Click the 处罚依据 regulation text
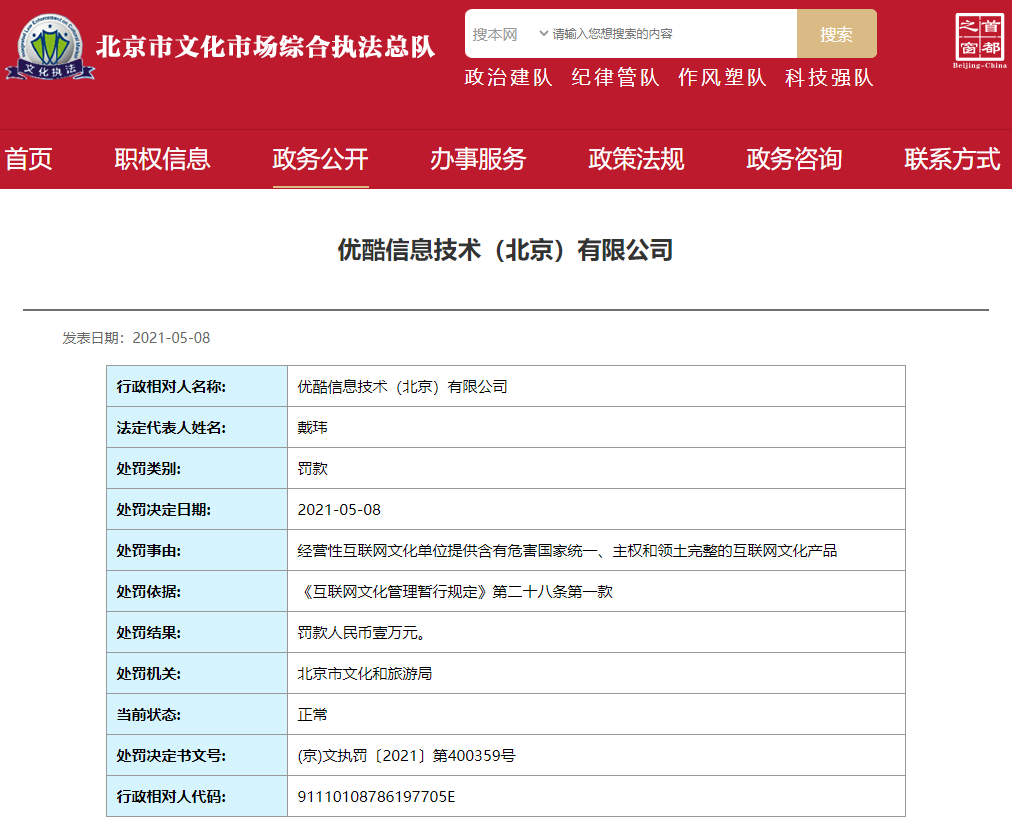The width and height of the screenshot is (1012, 824). pyautogui.click(x=455, y=591)
